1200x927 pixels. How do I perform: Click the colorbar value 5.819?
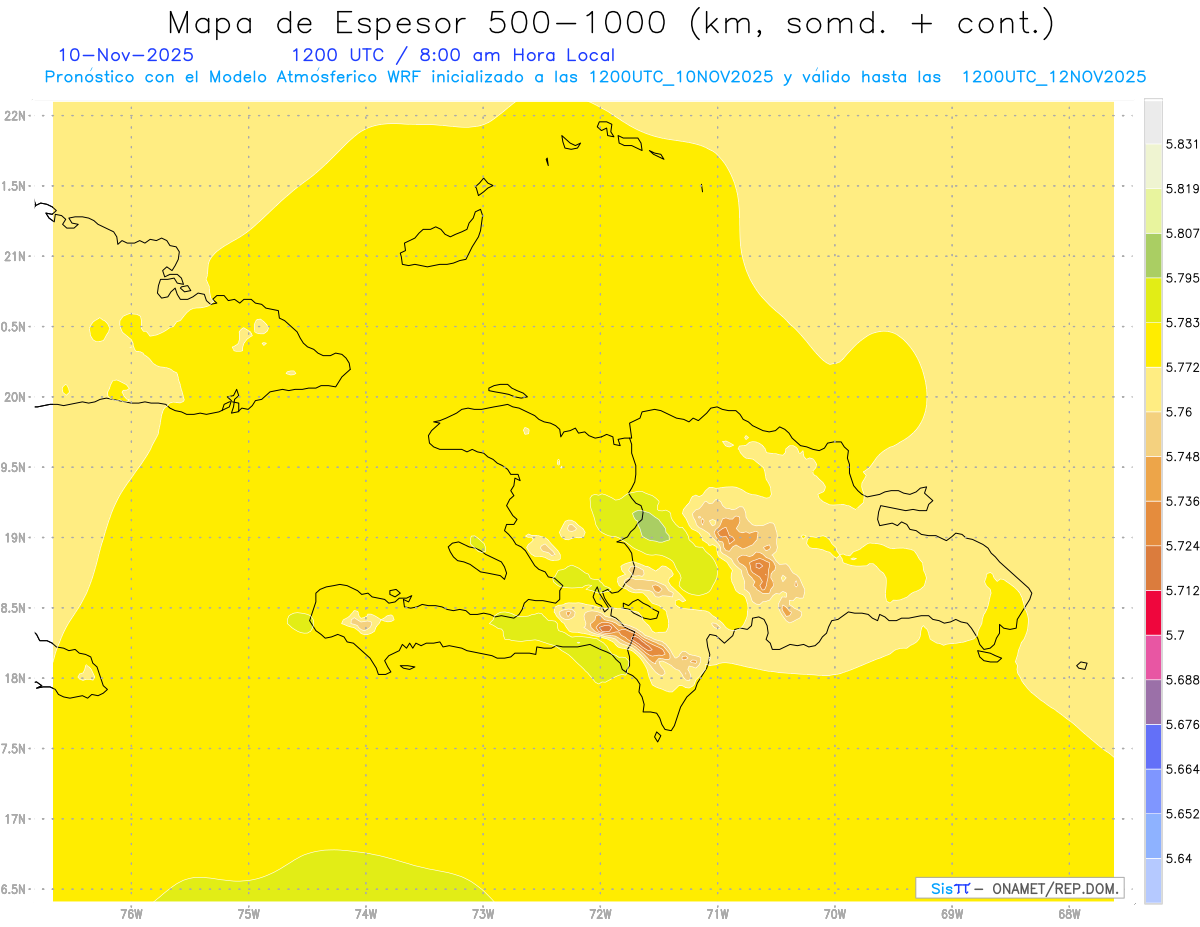[1182, 189]
